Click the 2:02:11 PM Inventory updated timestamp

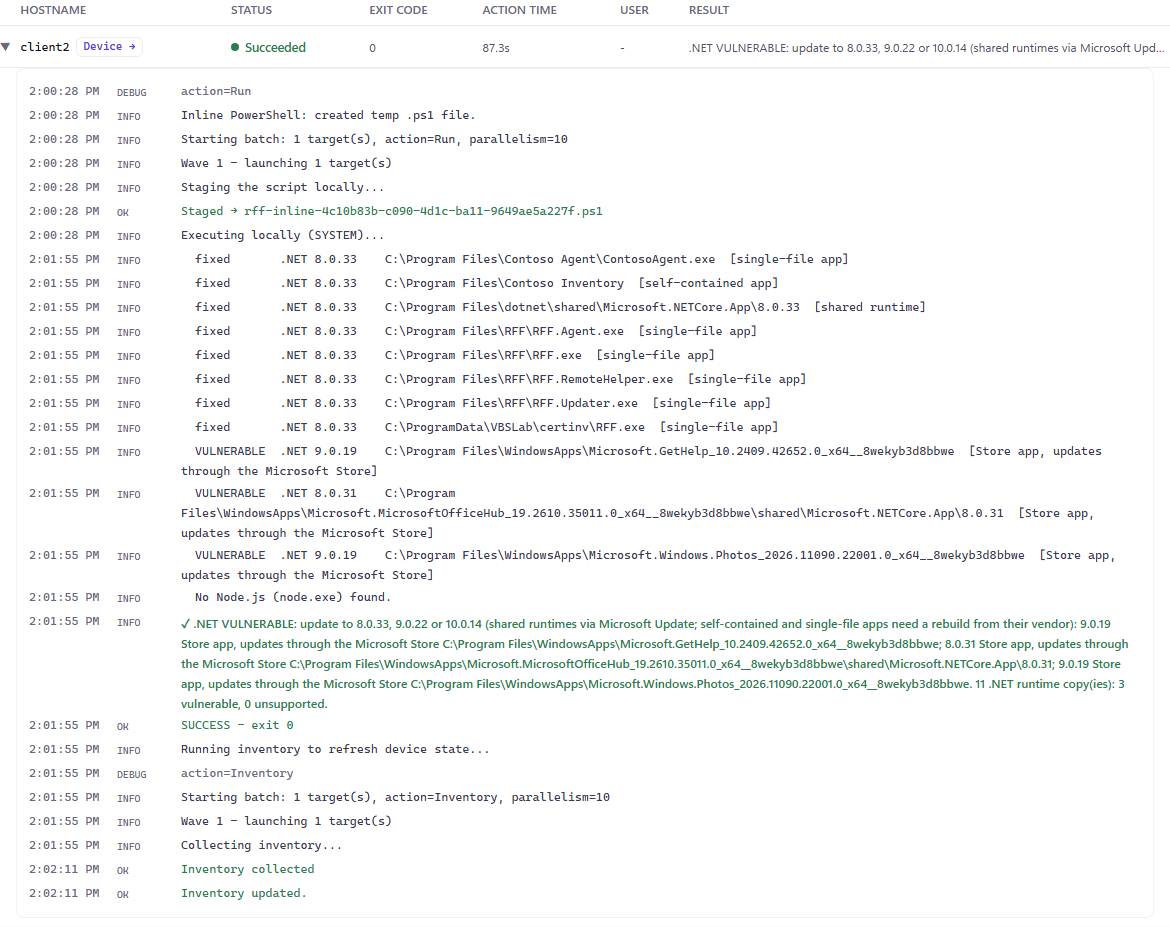point(63,893)
